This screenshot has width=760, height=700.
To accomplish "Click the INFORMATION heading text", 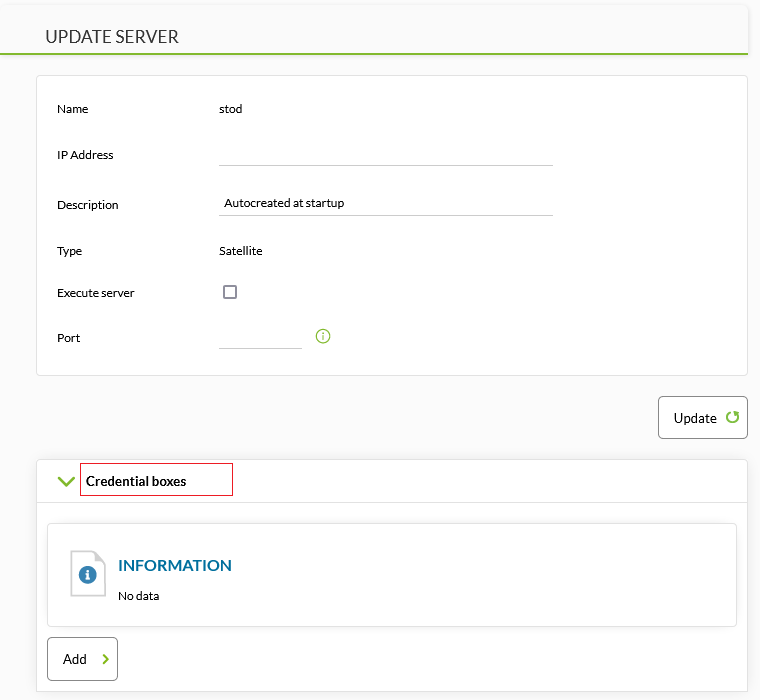I will pos(175,565).
